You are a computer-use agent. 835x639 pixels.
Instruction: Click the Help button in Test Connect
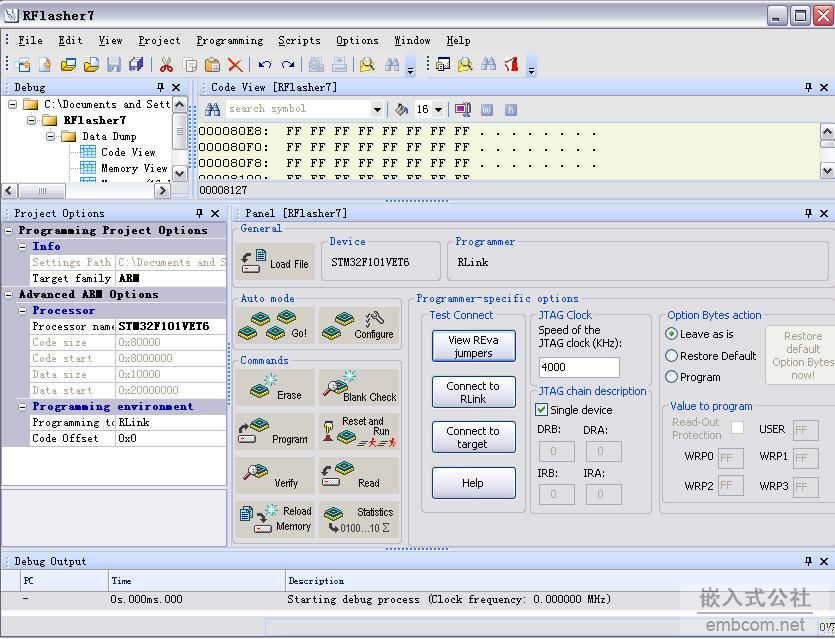pos(473,482)
